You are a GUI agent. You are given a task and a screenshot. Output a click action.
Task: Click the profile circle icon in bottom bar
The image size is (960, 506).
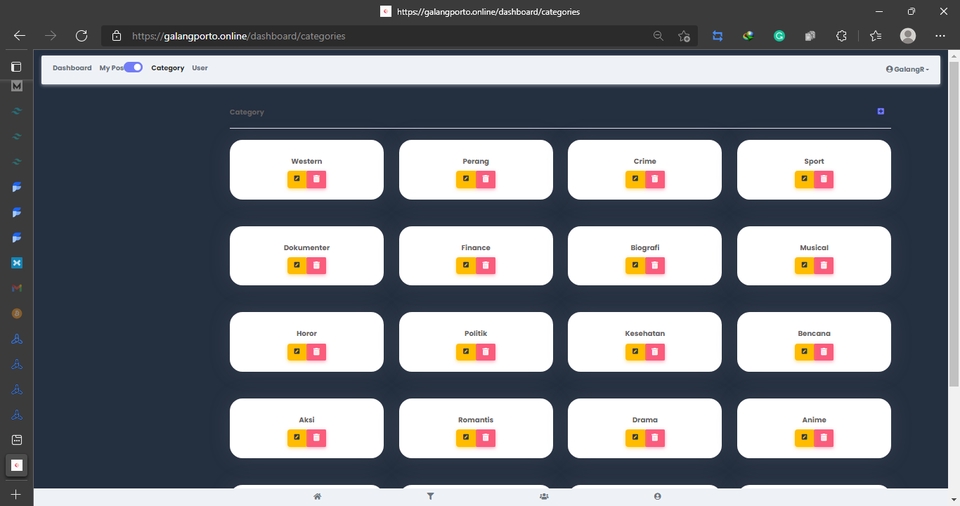coord(657,496)
